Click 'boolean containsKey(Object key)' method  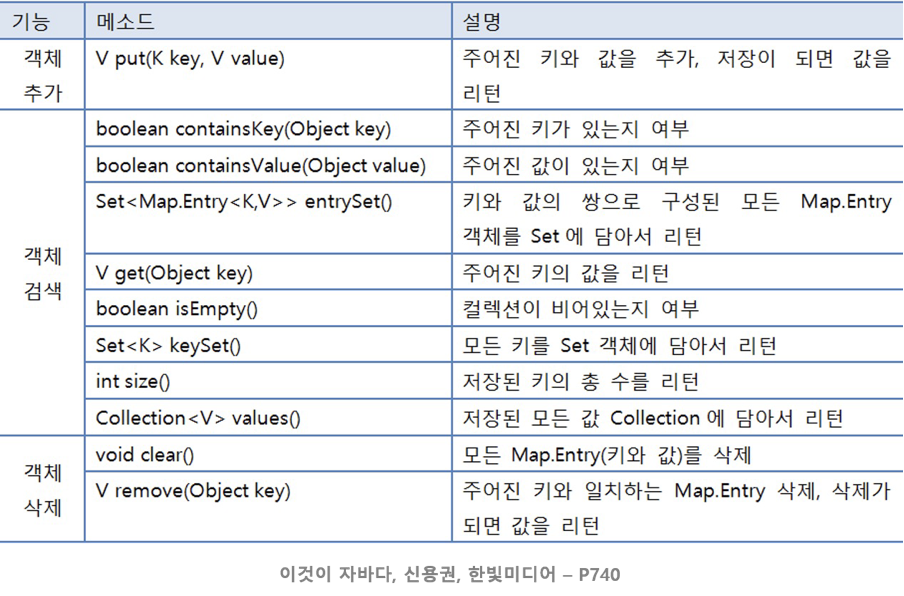(243, 129)
